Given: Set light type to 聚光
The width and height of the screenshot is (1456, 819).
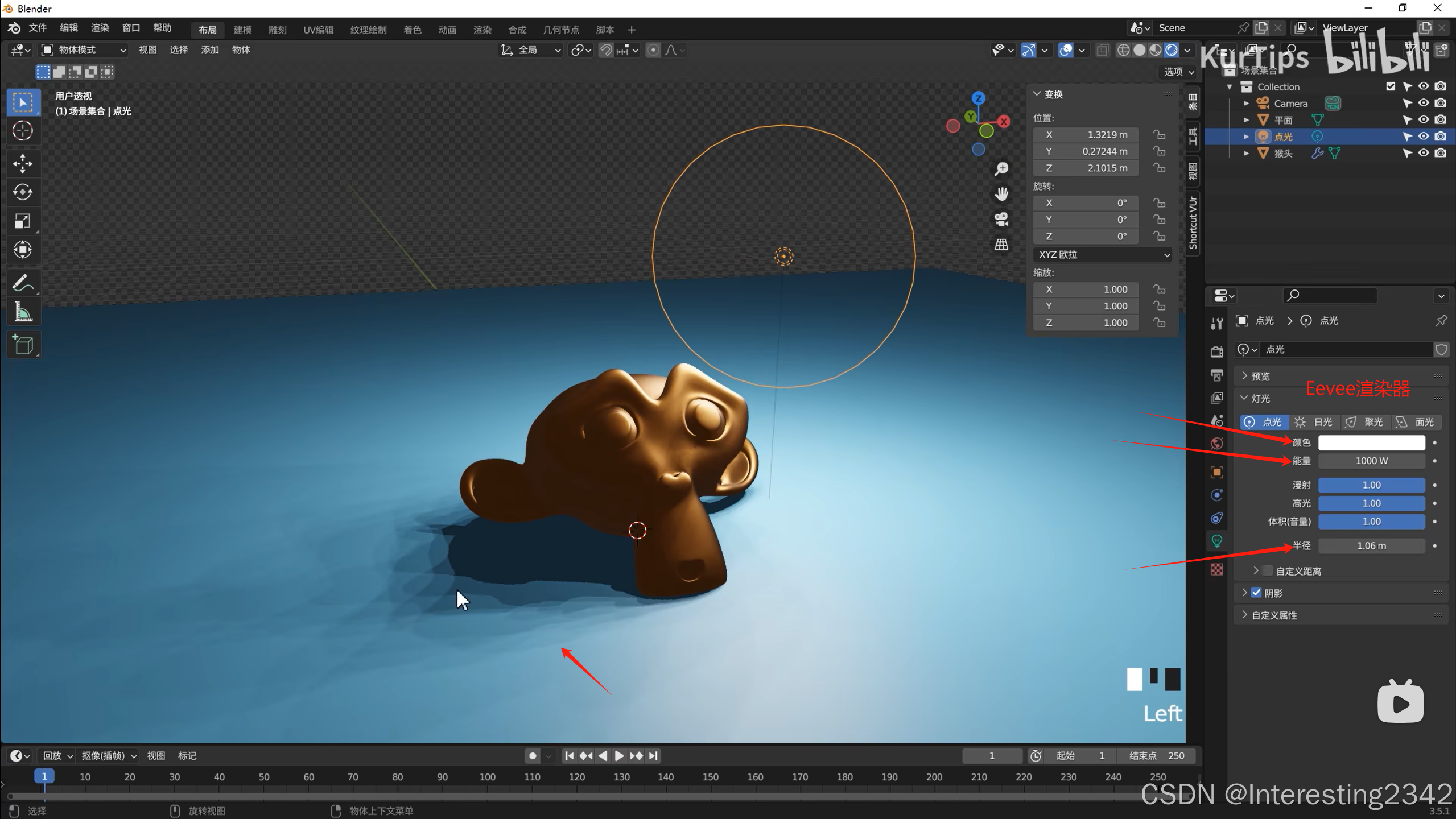Looking at the screenshot, I should 1365,422.
